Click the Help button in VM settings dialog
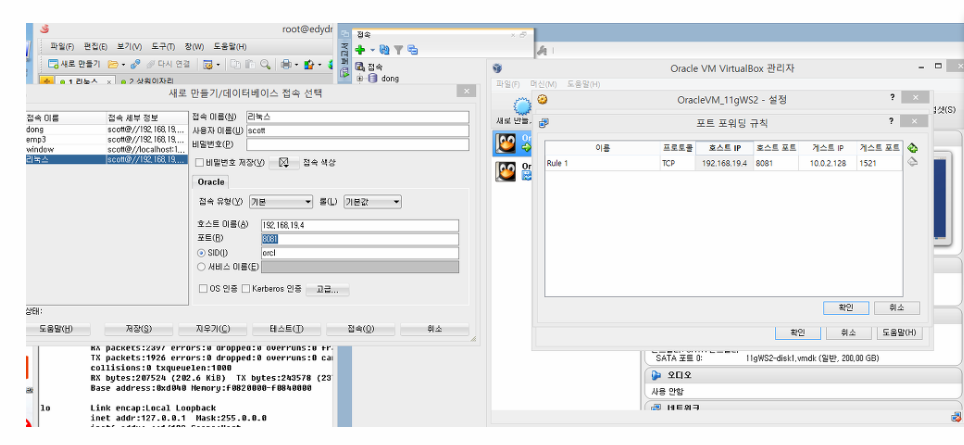Screen dimensions: 964x445 pos(899,333)
